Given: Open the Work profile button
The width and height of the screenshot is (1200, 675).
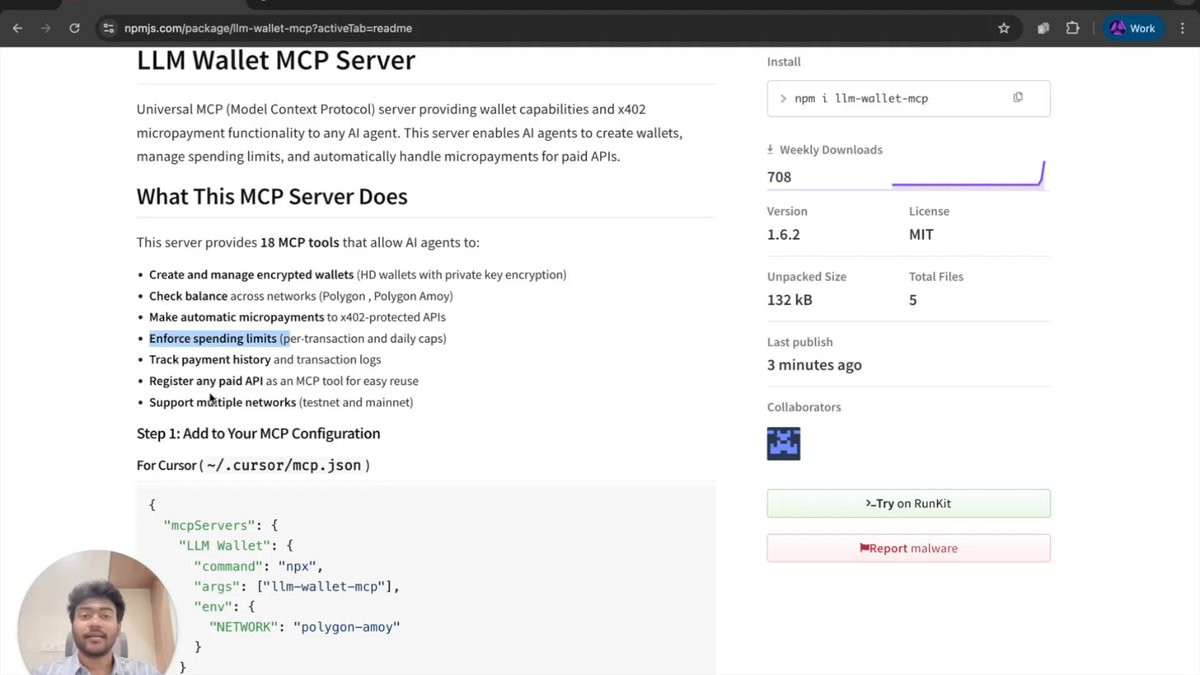Looking at the screenshot, I should 1132,28.
